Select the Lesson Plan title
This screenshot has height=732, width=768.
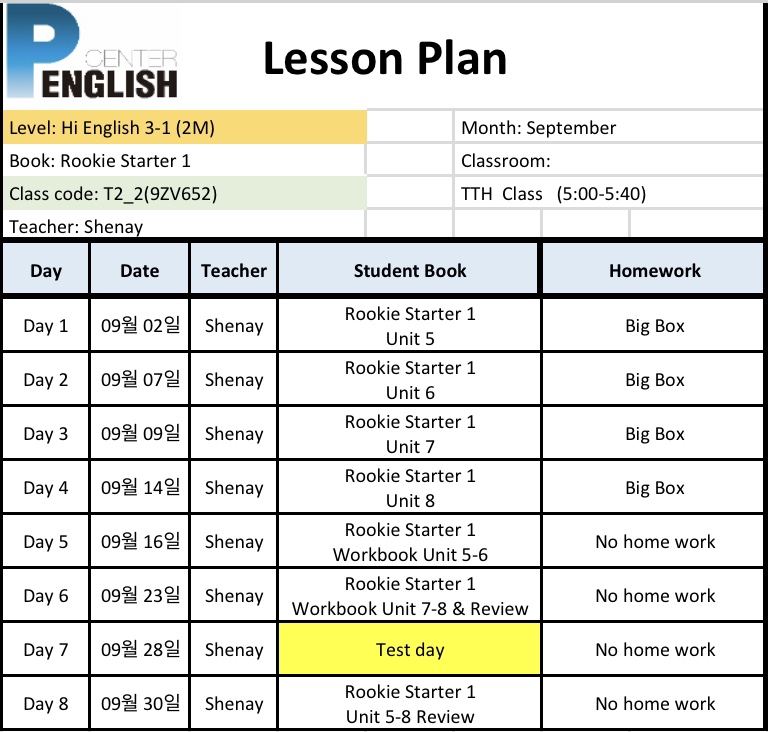click(x=385, y=59)
